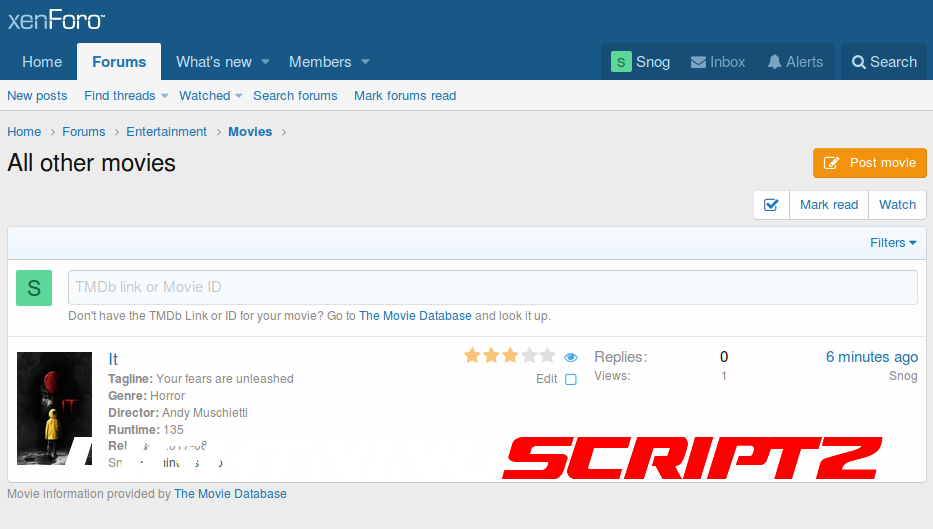Switch to the Forums tab
The image size is (933, 529).
(119, 62)
